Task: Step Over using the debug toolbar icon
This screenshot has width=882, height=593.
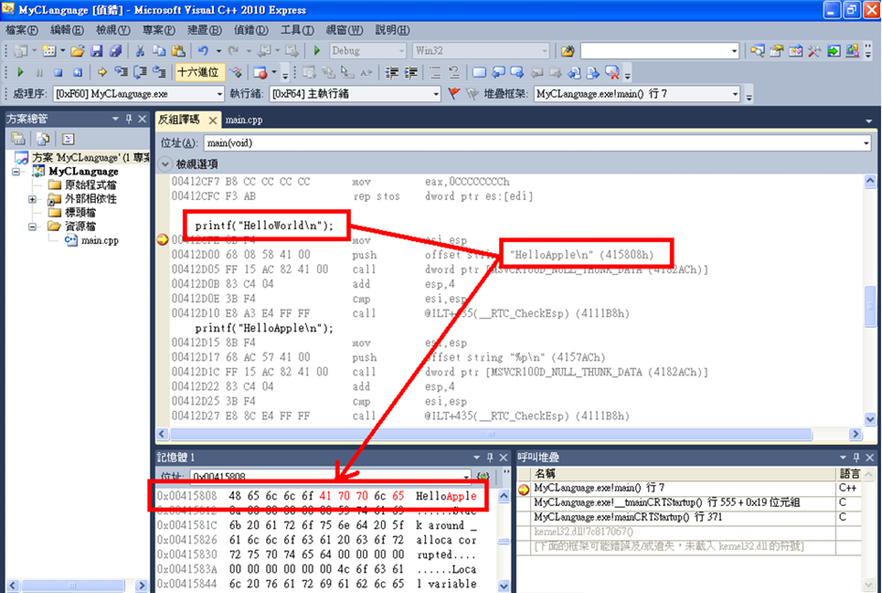Action: click(140, 73)
